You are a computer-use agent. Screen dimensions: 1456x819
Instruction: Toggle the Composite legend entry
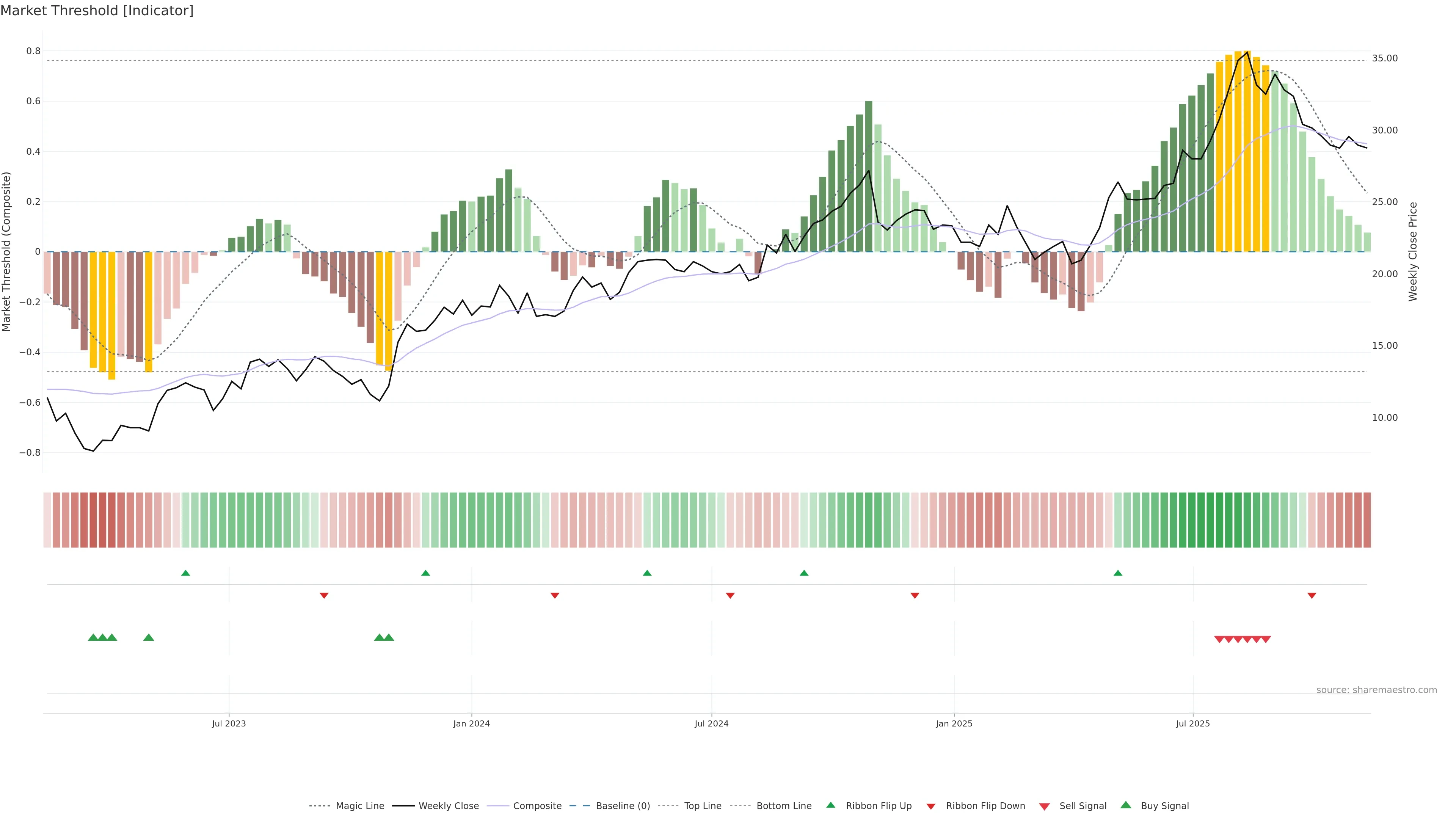click(537, 806)
